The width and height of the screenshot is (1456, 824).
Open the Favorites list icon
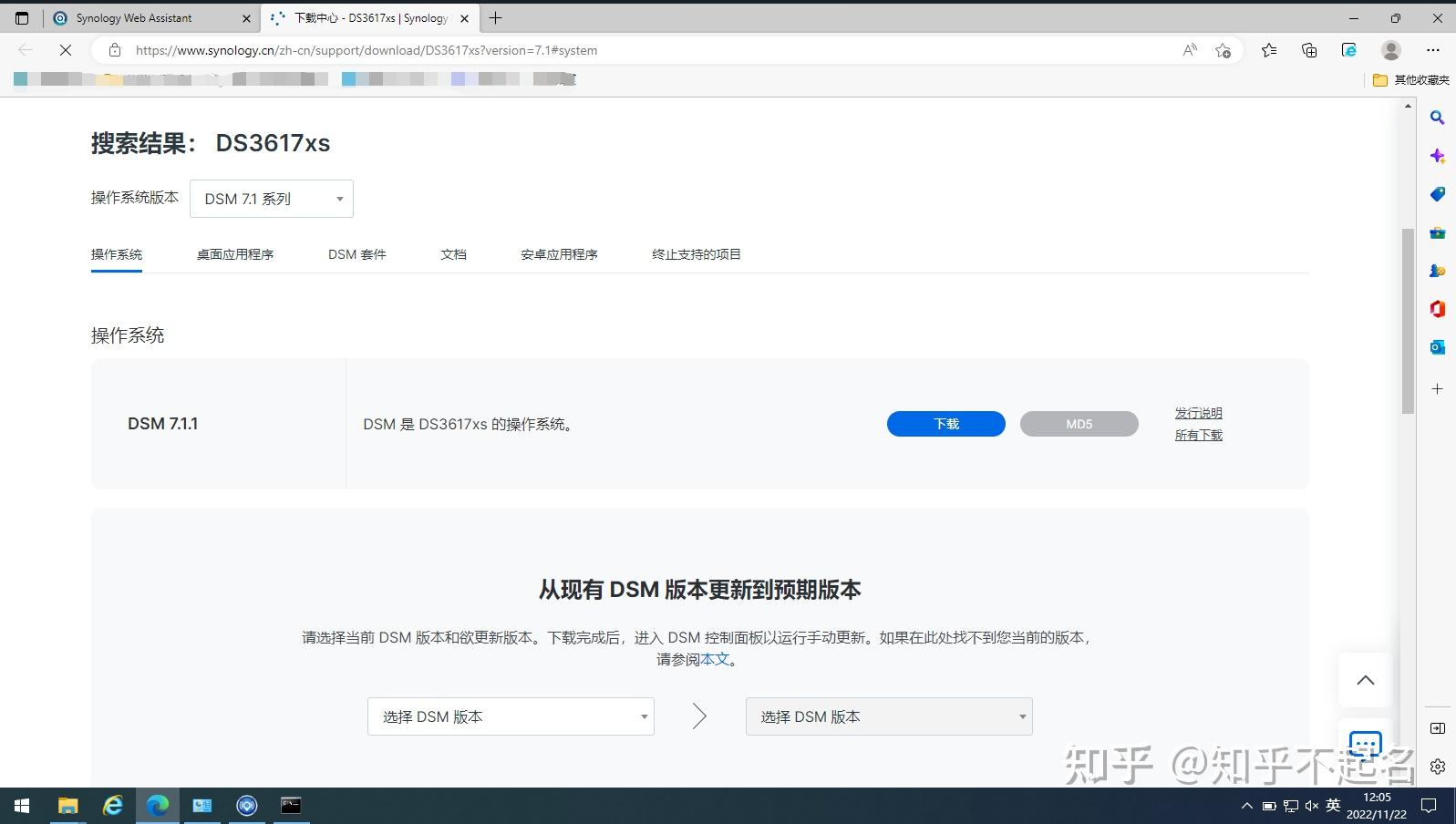[1269, 50]
